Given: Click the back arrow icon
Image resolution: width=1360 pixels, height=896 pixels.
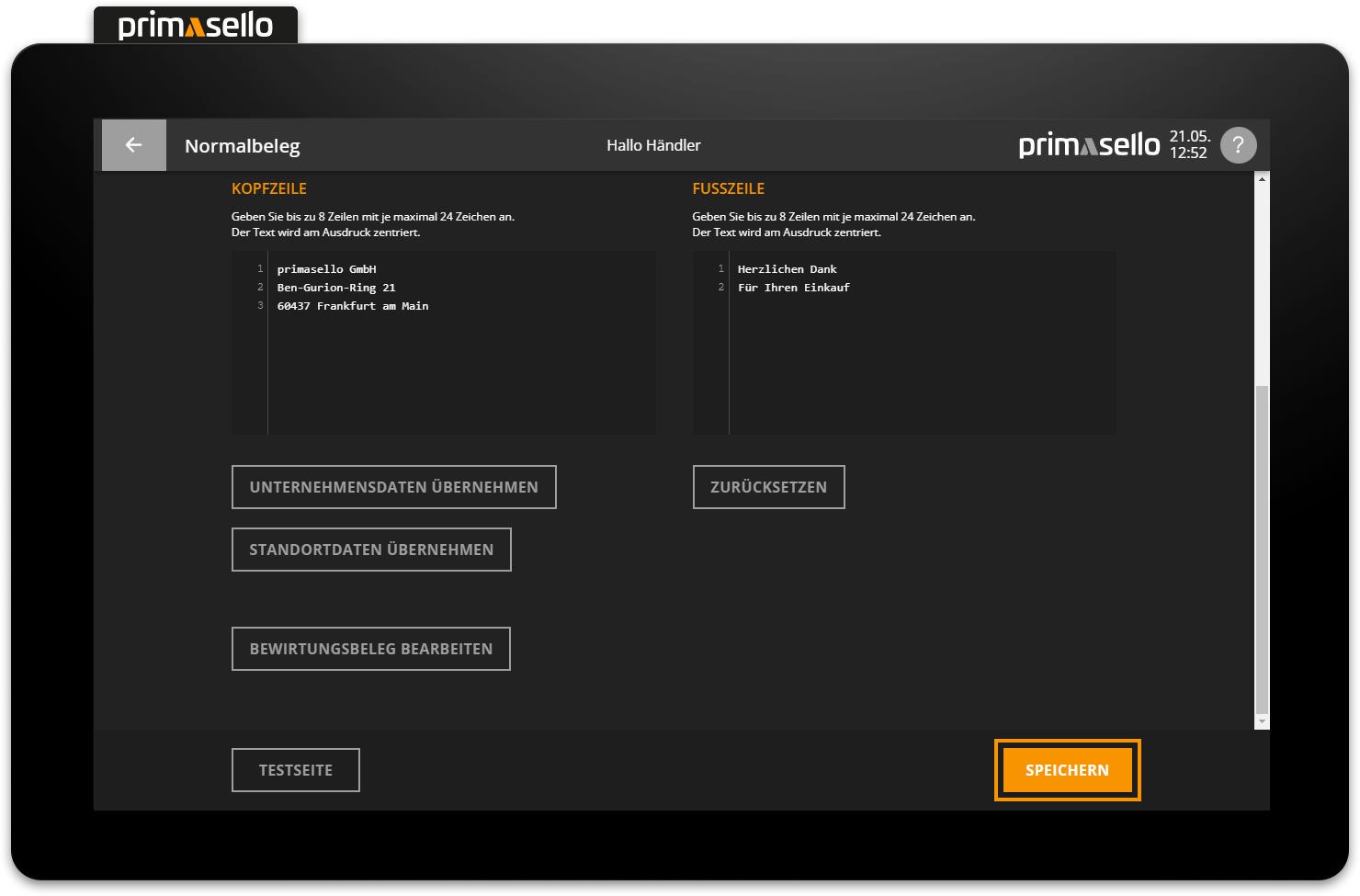Looking at the screenshot, I should pos(134,145).
